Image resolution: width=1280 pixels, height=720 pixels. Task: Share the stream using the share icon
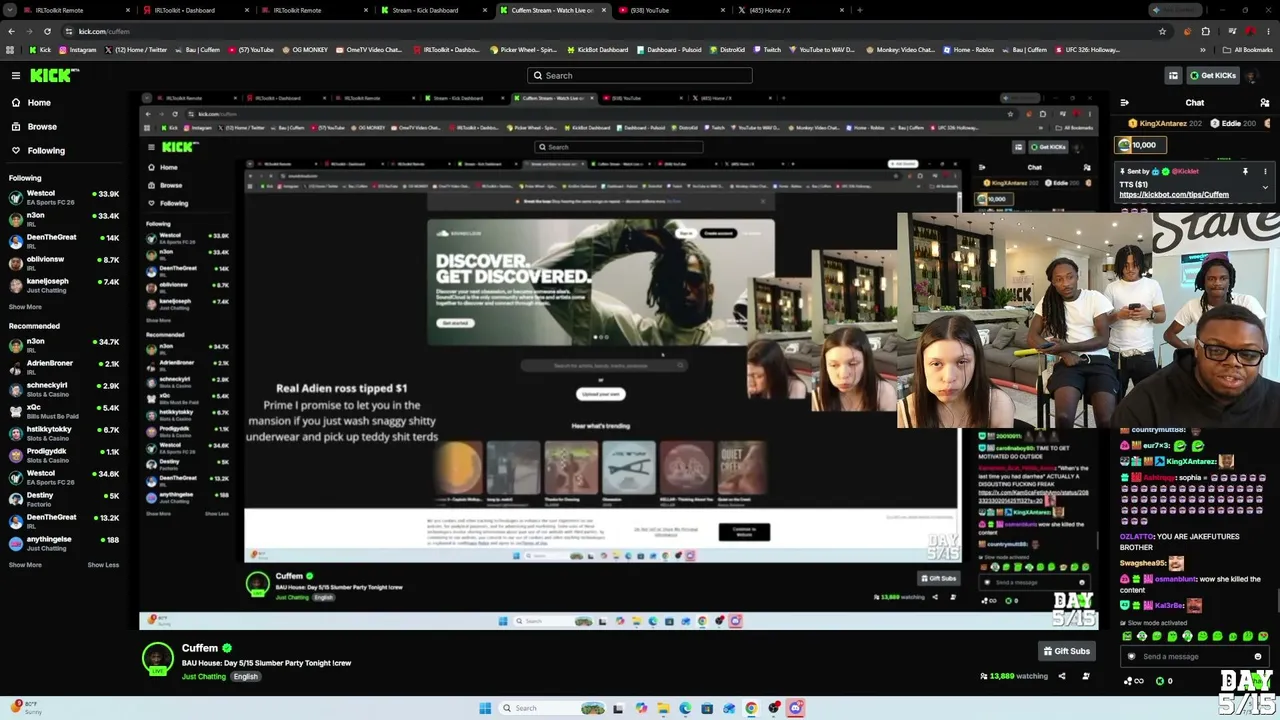tap(1062, 676)
